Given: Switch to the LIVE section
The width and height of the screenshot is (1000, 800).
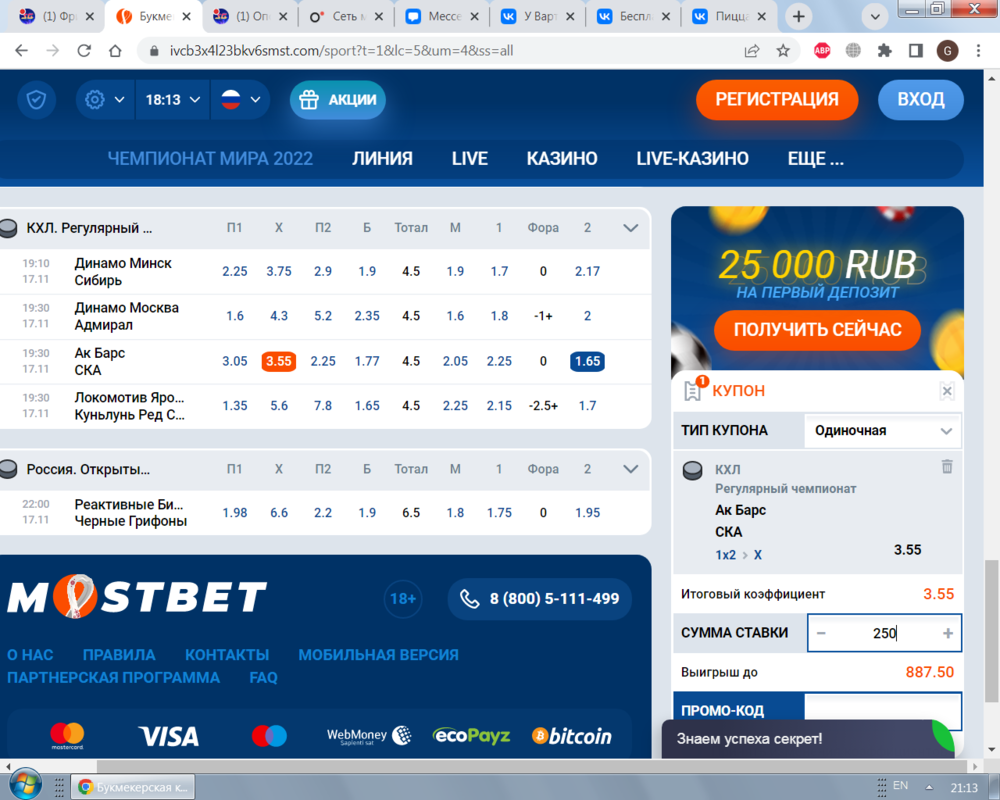Looking at the screenshot, I should tap(469, 158).
